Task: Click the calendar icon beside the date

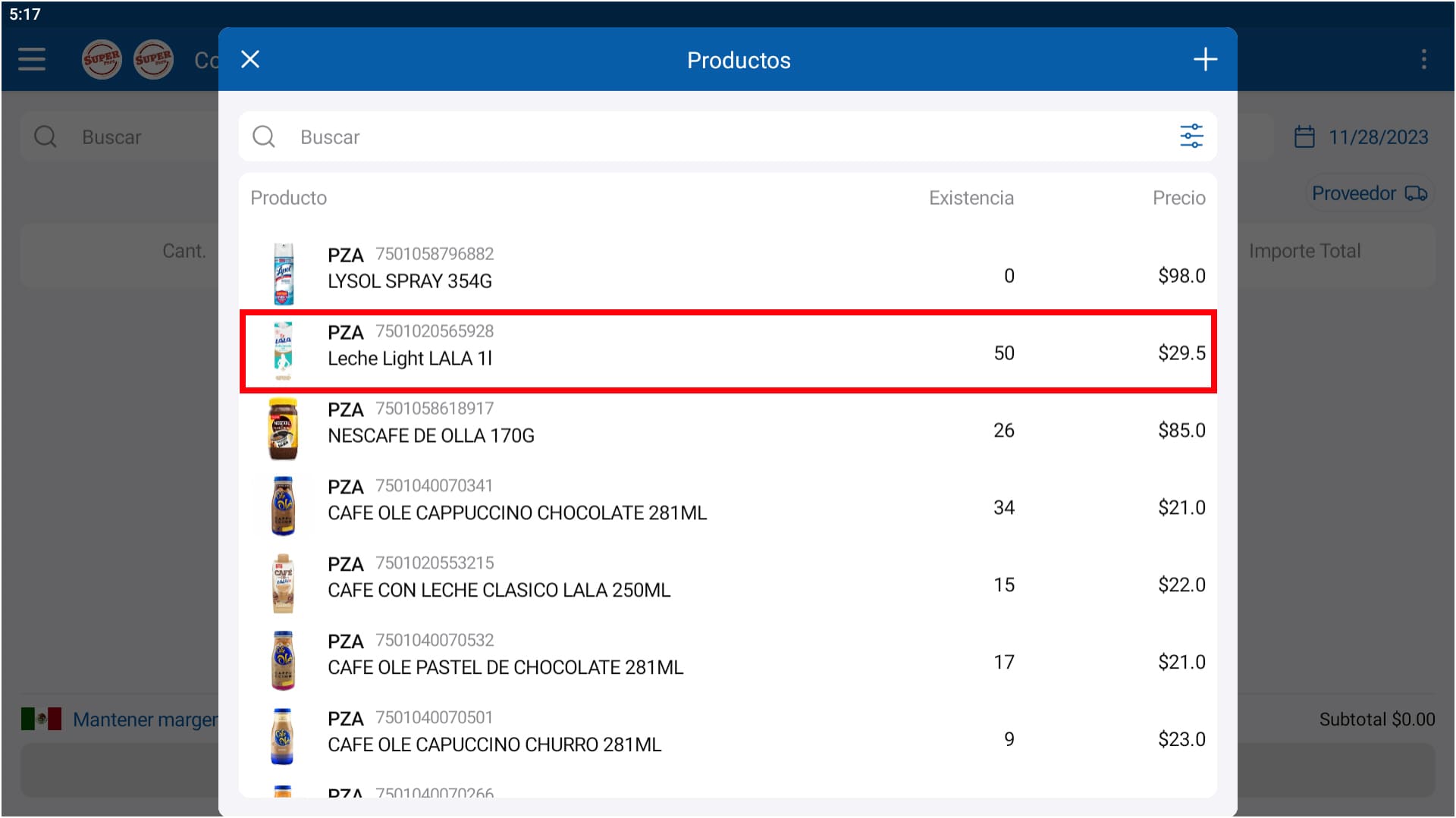Action: [x=1304, y=137]
